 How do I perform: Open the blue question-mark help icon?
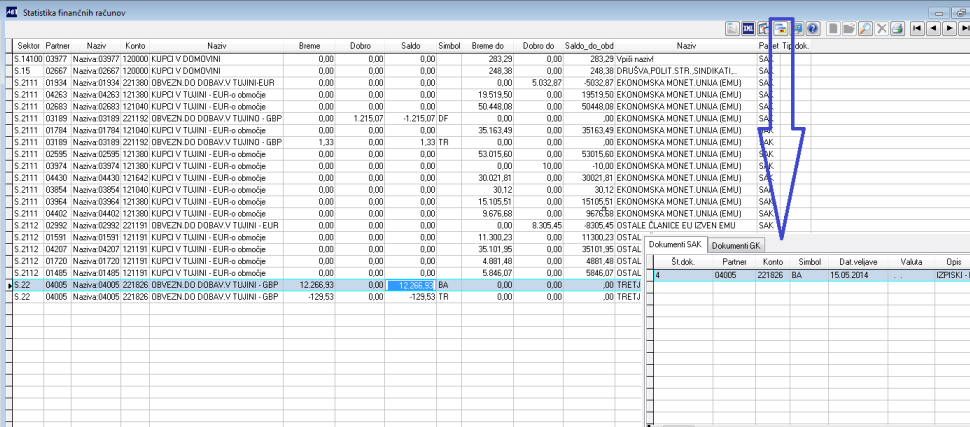[x=813, y=28]
